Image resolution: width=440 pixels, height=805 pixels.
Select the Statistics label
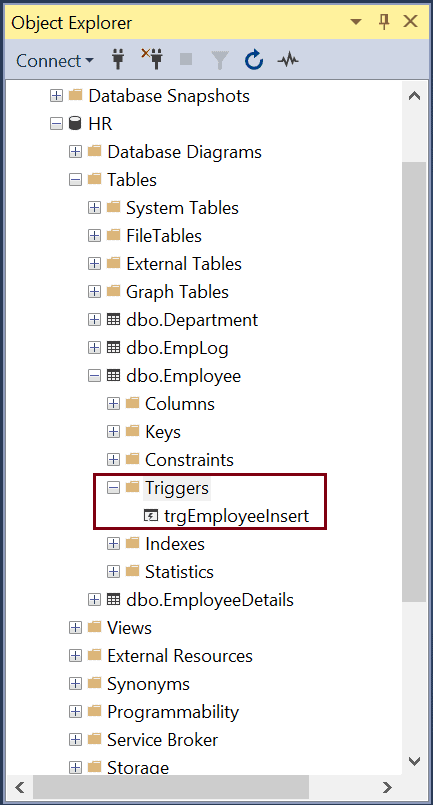coord(179,571)
